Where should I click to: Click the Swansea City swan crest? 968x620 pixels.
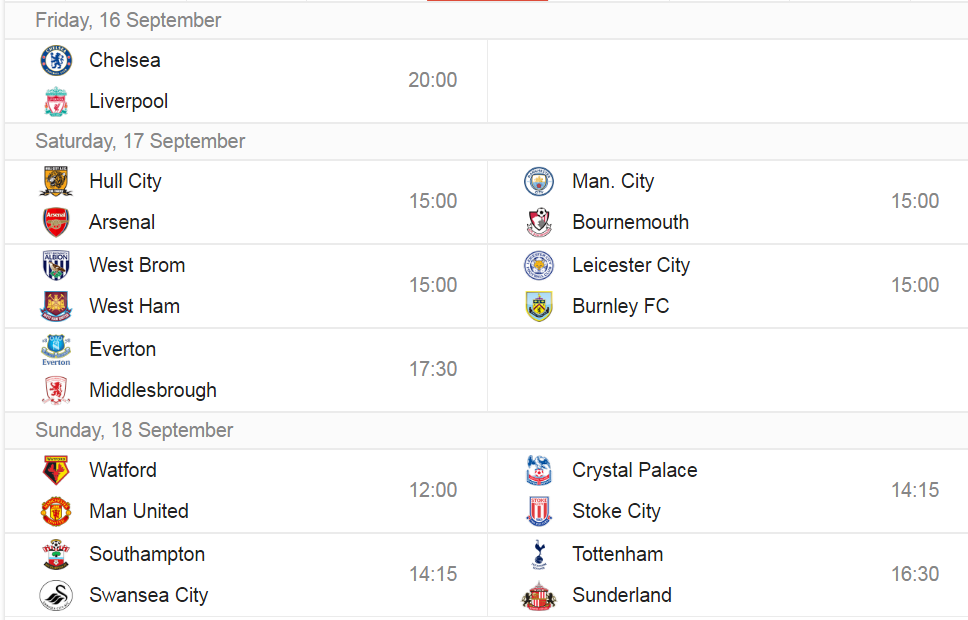point(56,595)
